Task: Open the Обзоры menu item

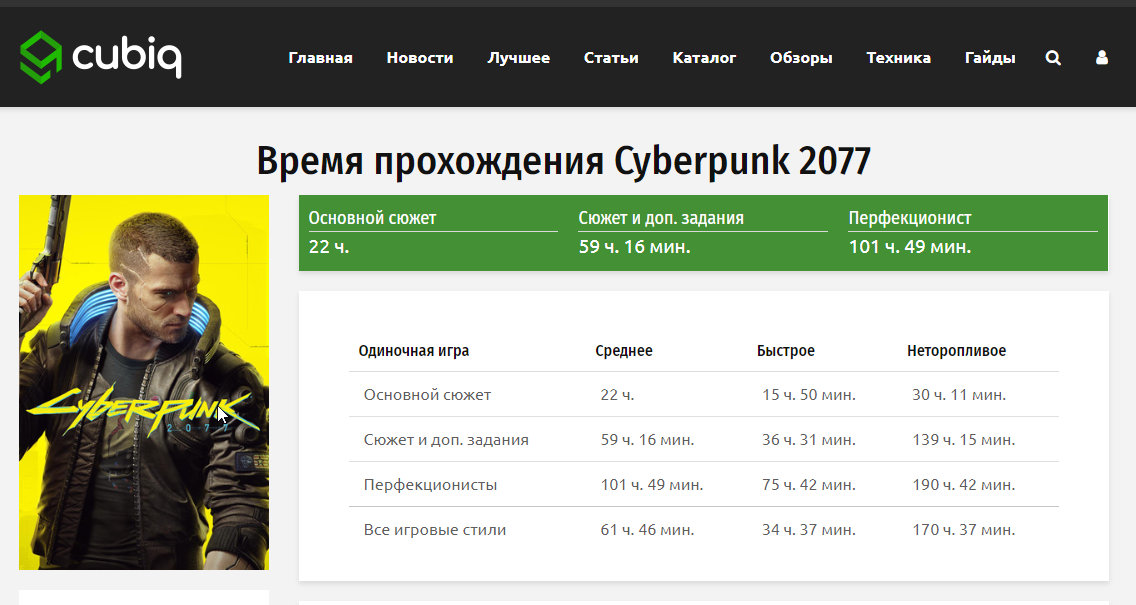Action: tap(801, 58)
